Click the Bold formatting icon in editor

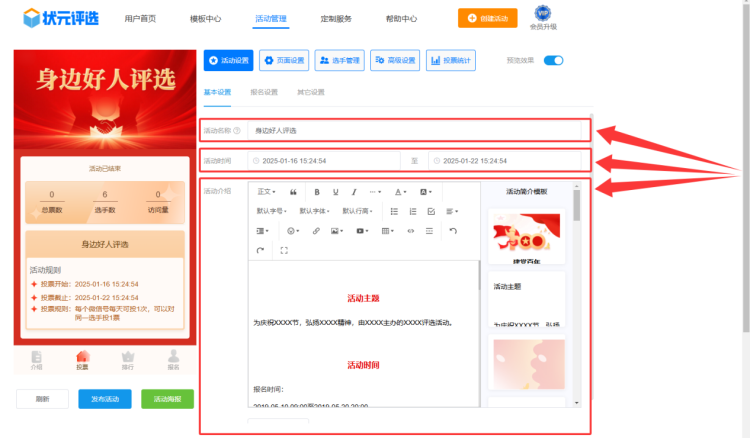tap(317, 191)
